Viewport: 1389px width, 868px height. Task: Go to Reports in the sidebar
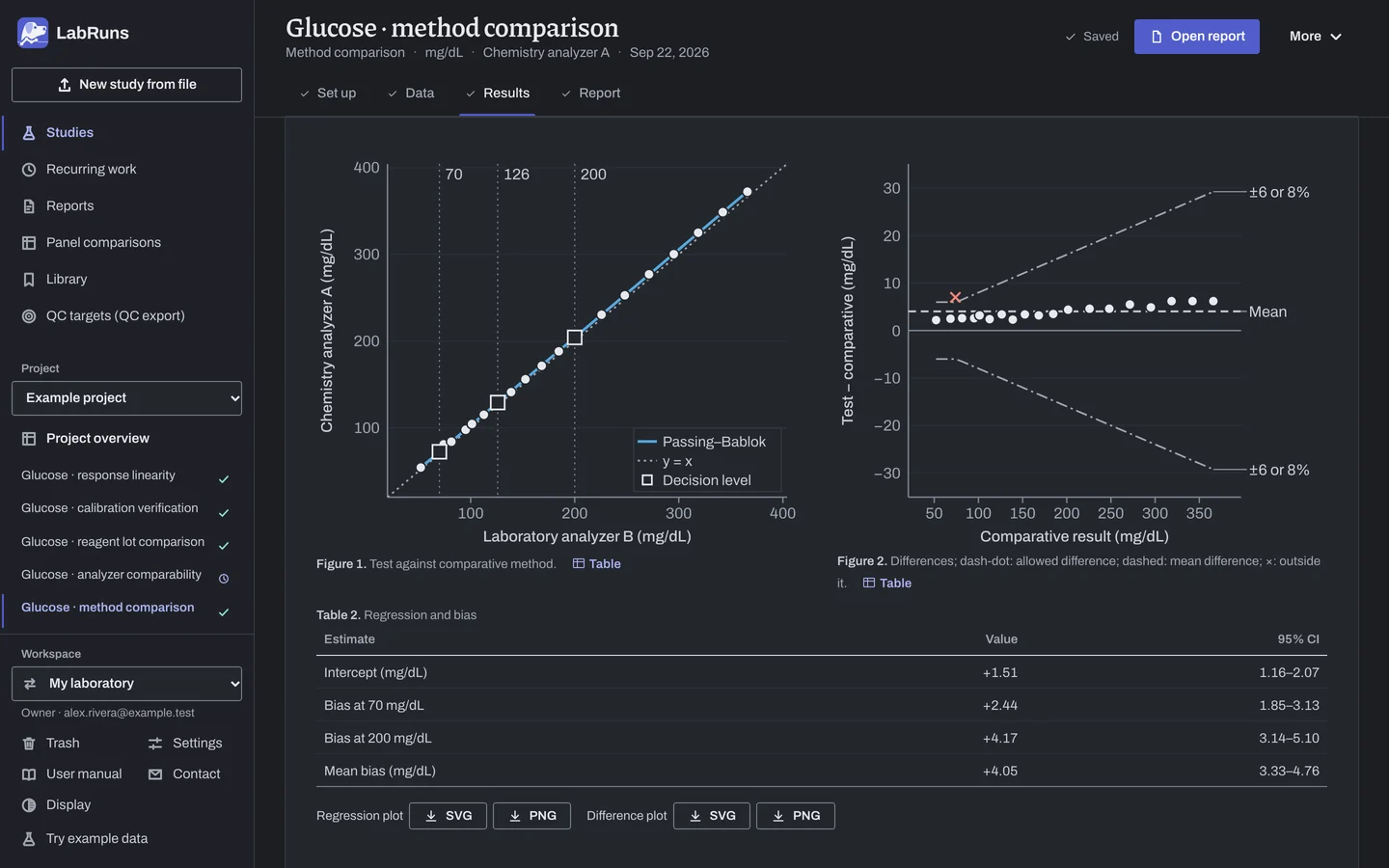[127, 205]
